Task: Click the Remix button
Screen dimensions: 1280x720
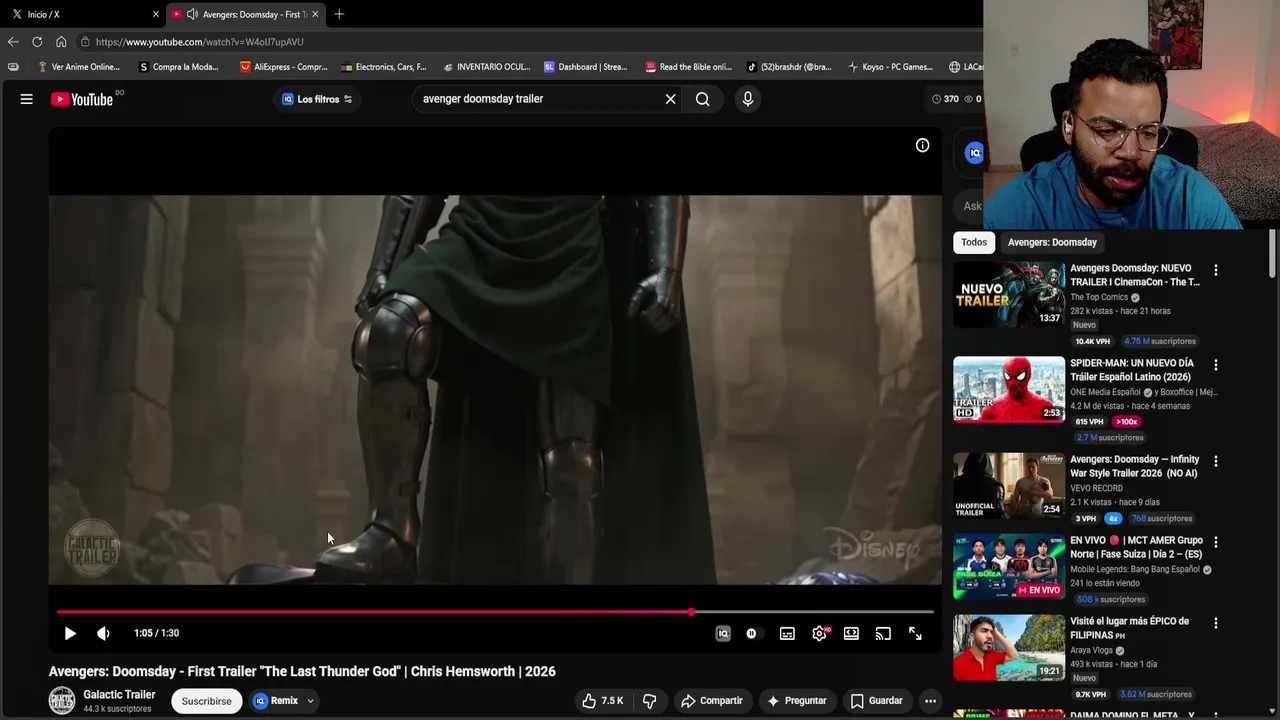Action: (x=276, y=701)
